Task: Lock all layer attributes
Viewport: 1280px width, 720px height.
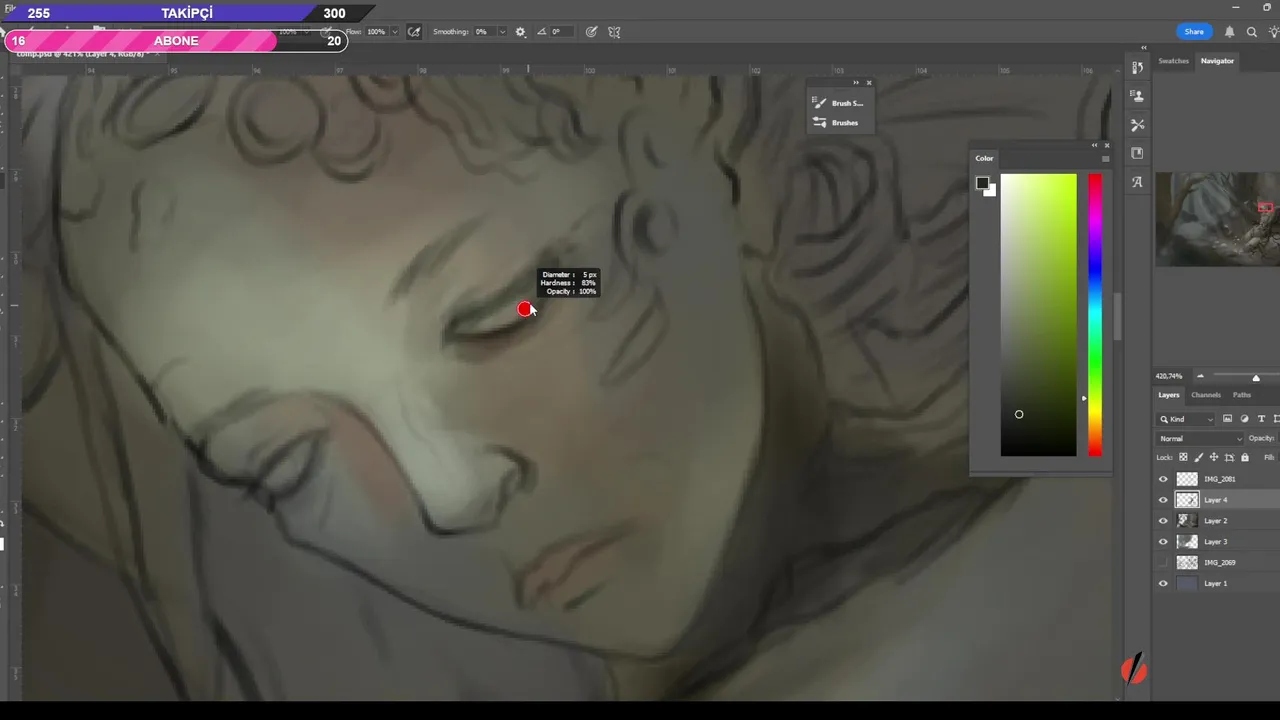Action: coord(1245,458)
